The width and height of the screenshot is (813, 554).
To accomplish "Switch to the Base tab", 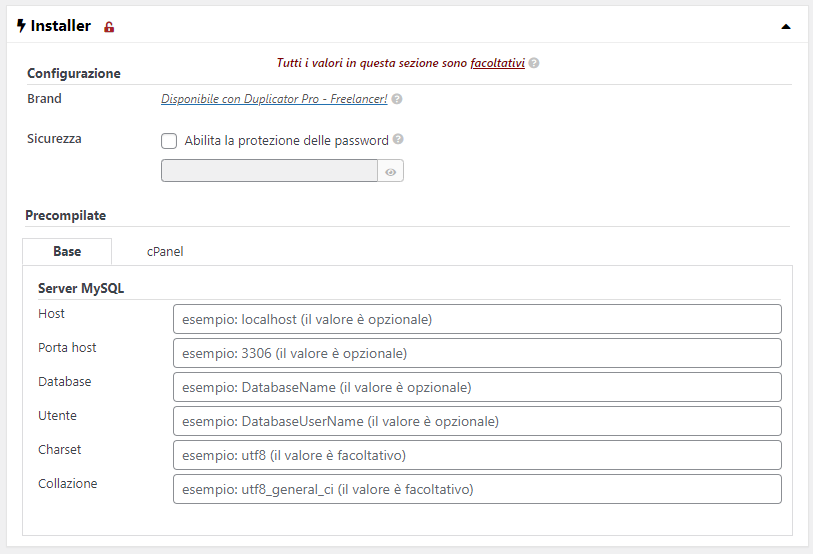I will (67, 252).
